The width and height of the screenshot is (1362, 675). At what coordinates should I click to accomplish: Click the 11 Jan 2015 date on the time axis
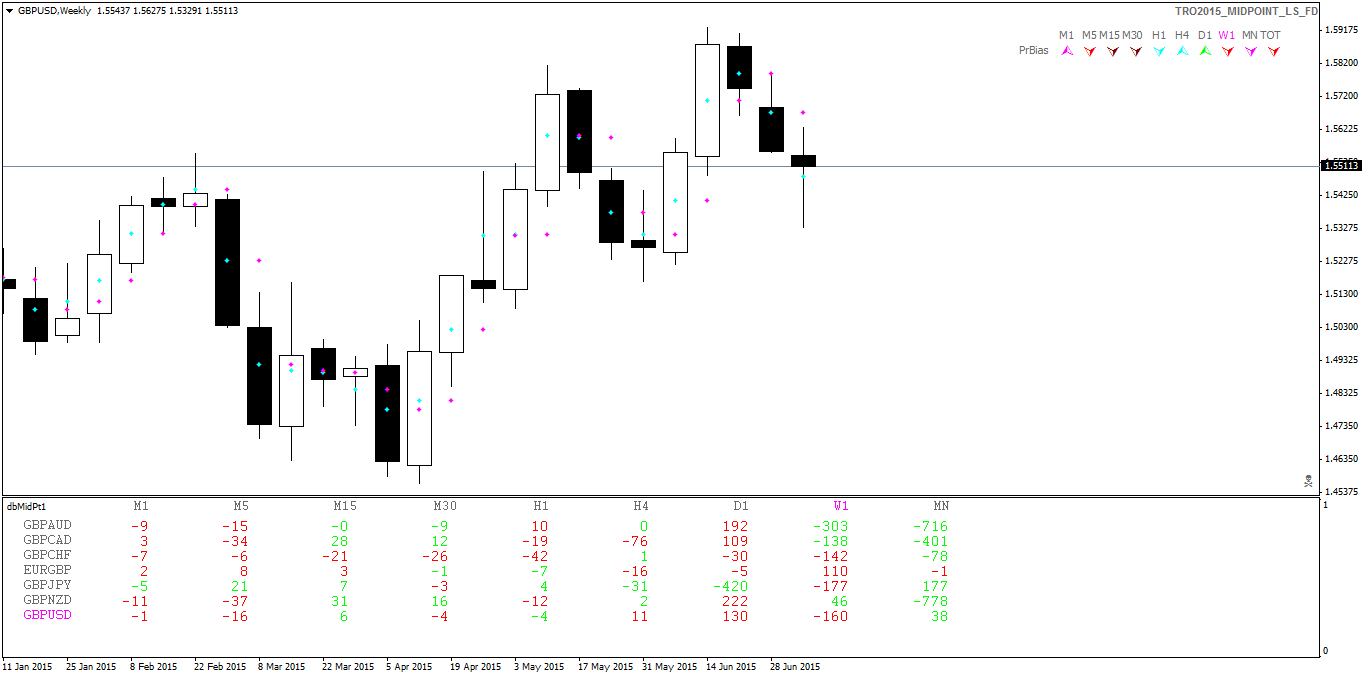point(27,666)
